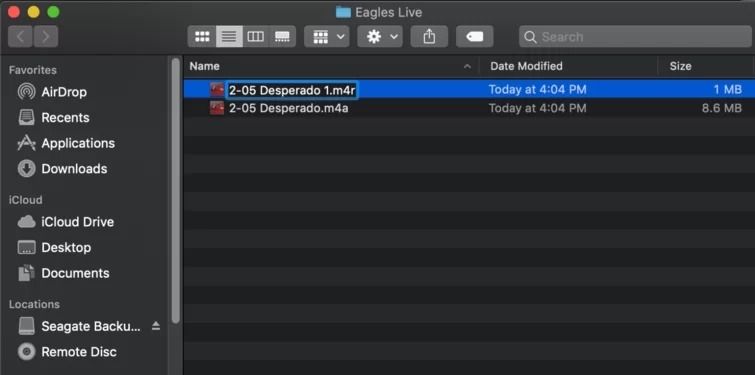Image resolution: width=755 pixels, height=375 pixels.
Task: Click the Remote Disc icon
Action: click(x=26, y=352)
